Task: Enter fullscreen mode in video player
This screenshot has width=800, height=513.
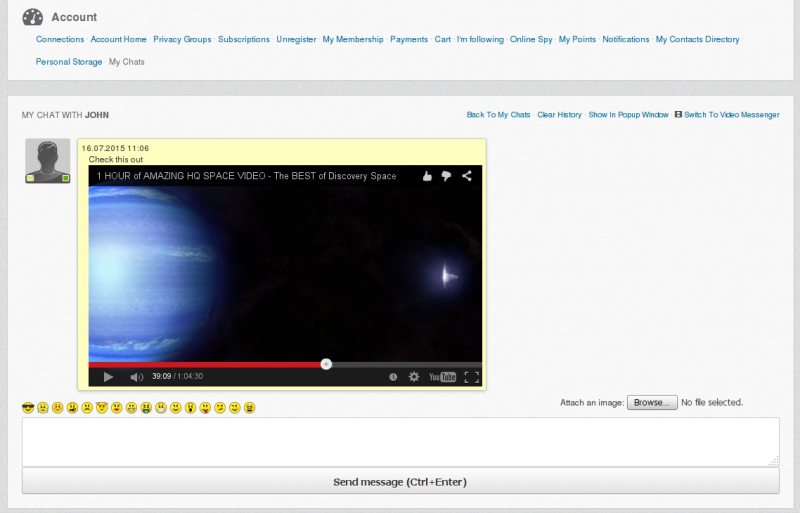Action: click(x=471, y=377)
